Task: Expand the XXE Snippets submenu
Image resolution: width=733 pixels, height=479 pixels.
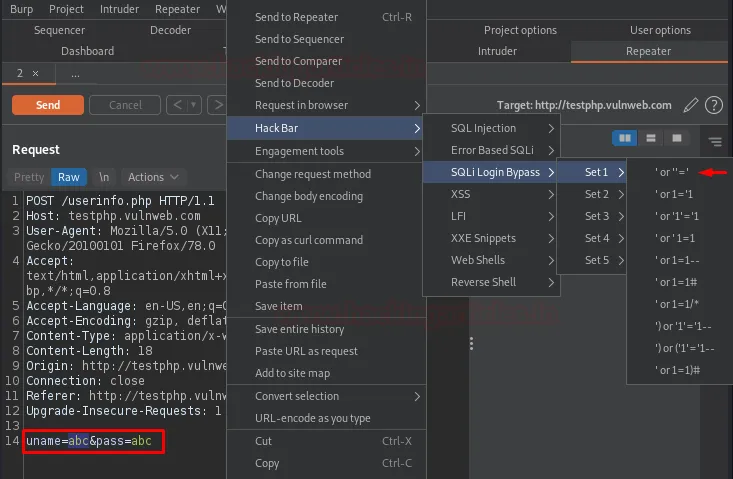Action: tap(491, 238)
